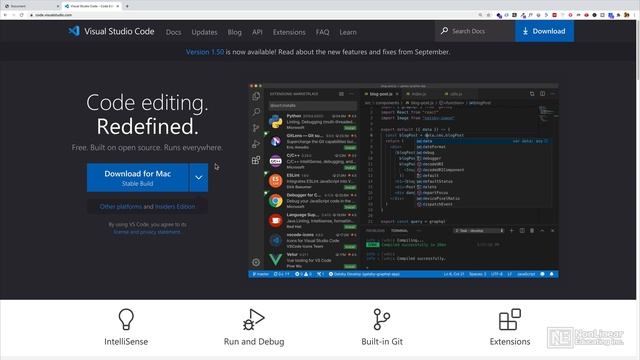Close the Document browser tab

pos(57,6)
